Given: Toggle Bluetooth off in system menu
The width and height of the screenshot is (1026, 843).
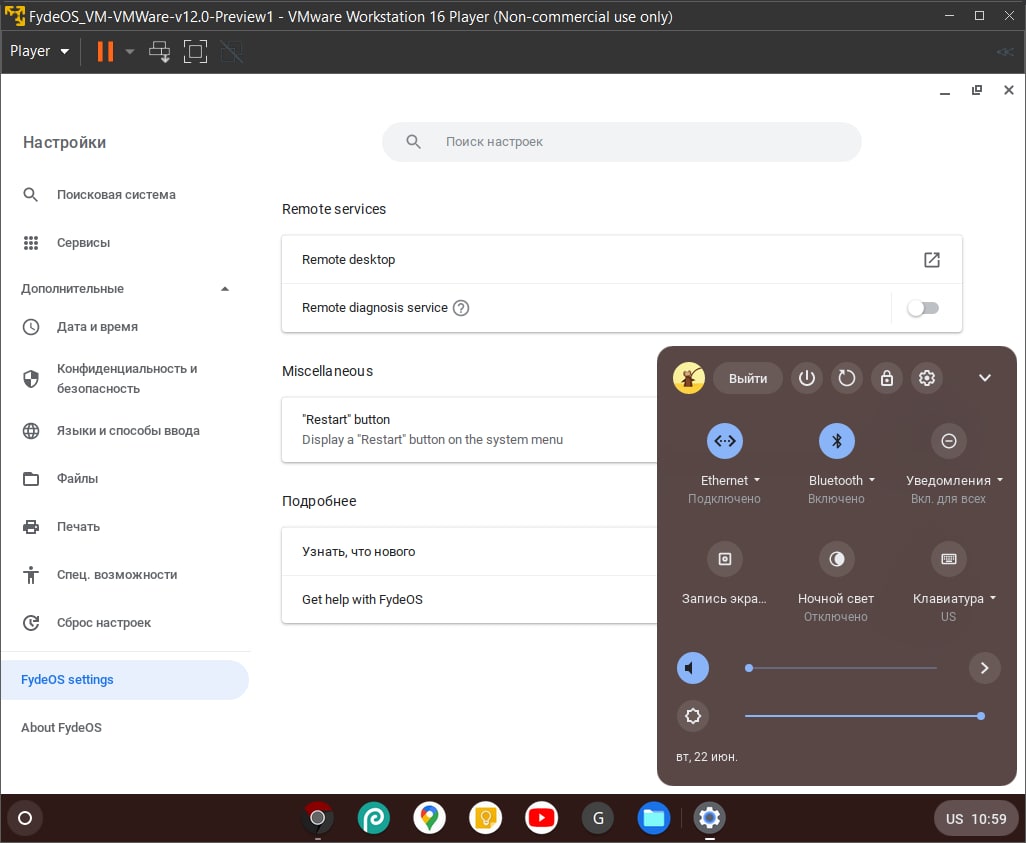Looking at the screenshot, I should click(x=837, y=441).
